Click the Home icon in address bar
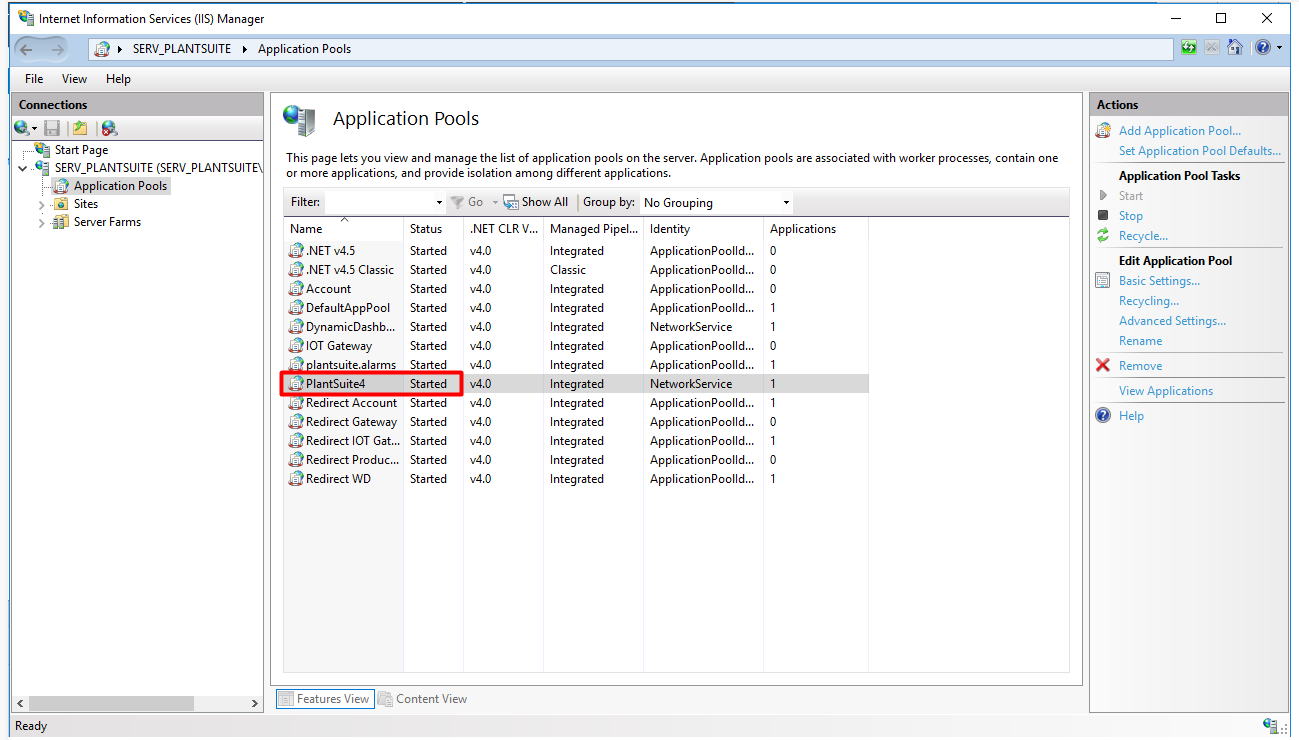This screenshot has height=740, width=1299. tap(1235, 48)
